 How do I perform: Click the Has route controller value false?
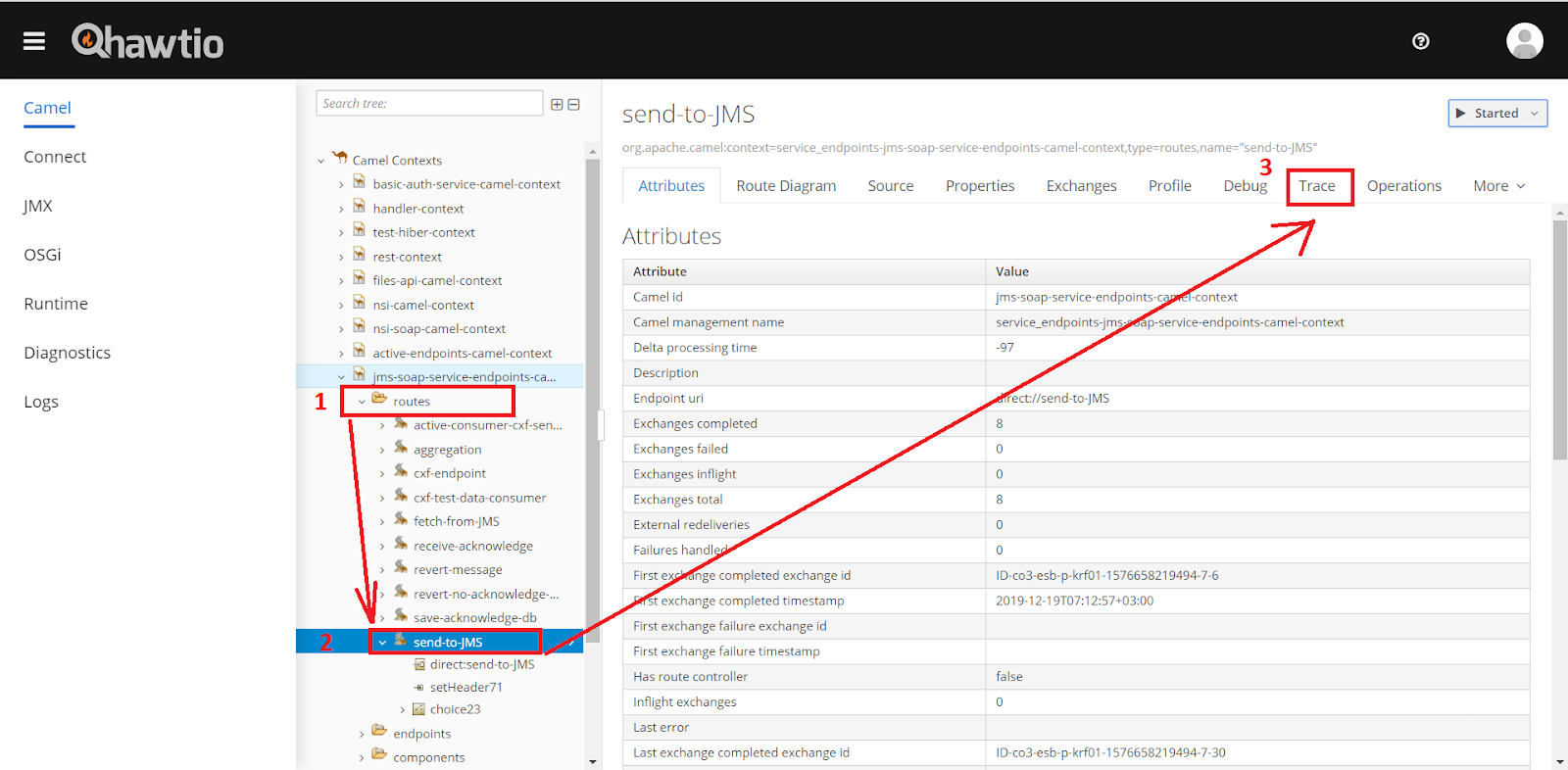[x=1009, y=677]
